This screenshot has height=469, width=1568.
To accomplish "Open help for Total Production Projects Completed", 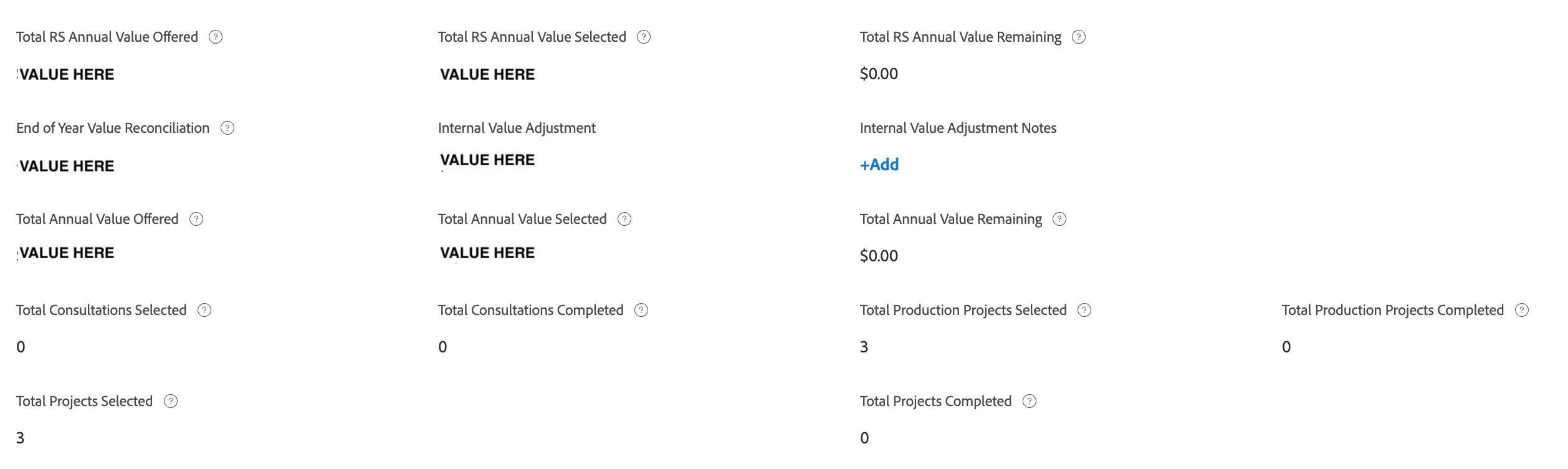I will [1522, 311].
